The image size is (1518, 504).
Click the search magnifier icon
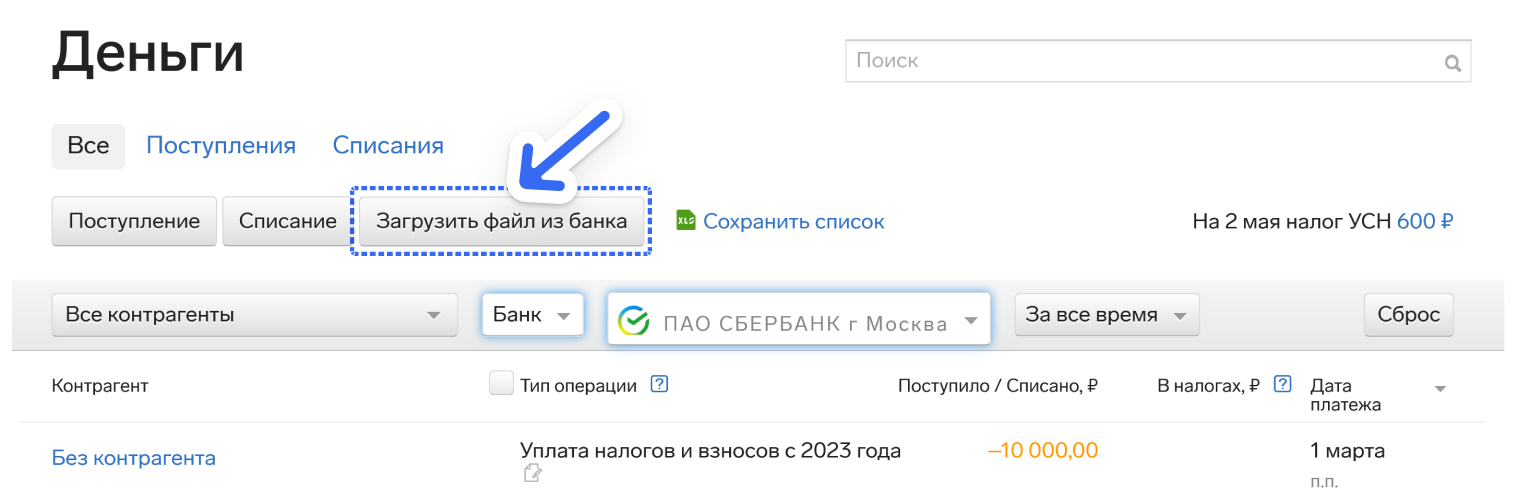click(x=1452, y=63)
